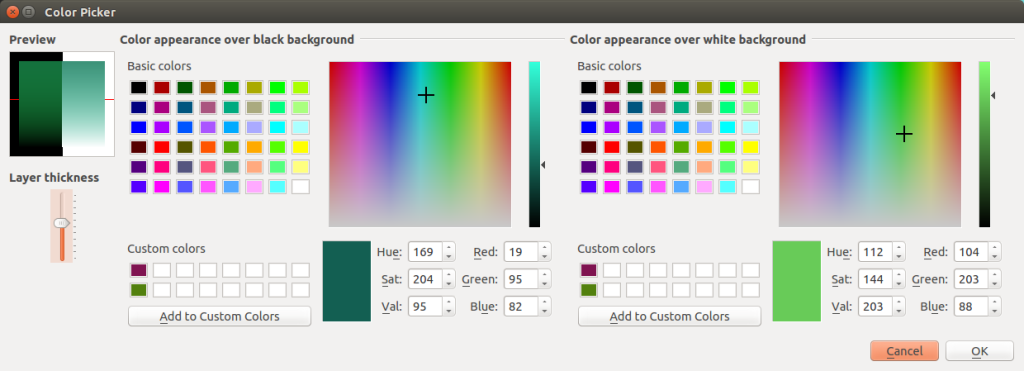Viewport: 1024px width, 371px height.
Task: Confirm the dialog with OK
Action: tap(980, 351)
